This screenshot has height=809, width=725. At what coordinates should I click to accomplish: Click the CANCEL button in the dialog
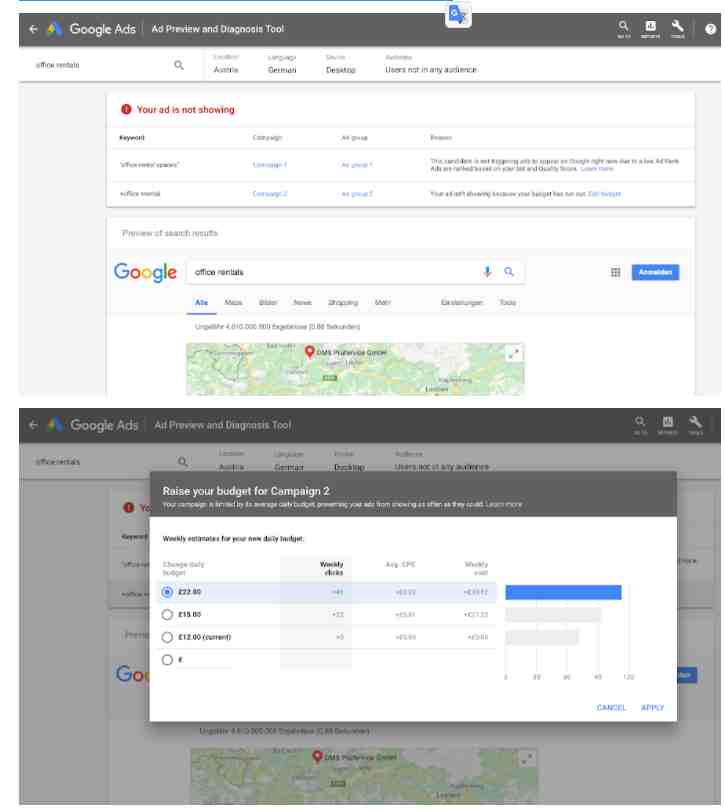(x=611, y=707)
